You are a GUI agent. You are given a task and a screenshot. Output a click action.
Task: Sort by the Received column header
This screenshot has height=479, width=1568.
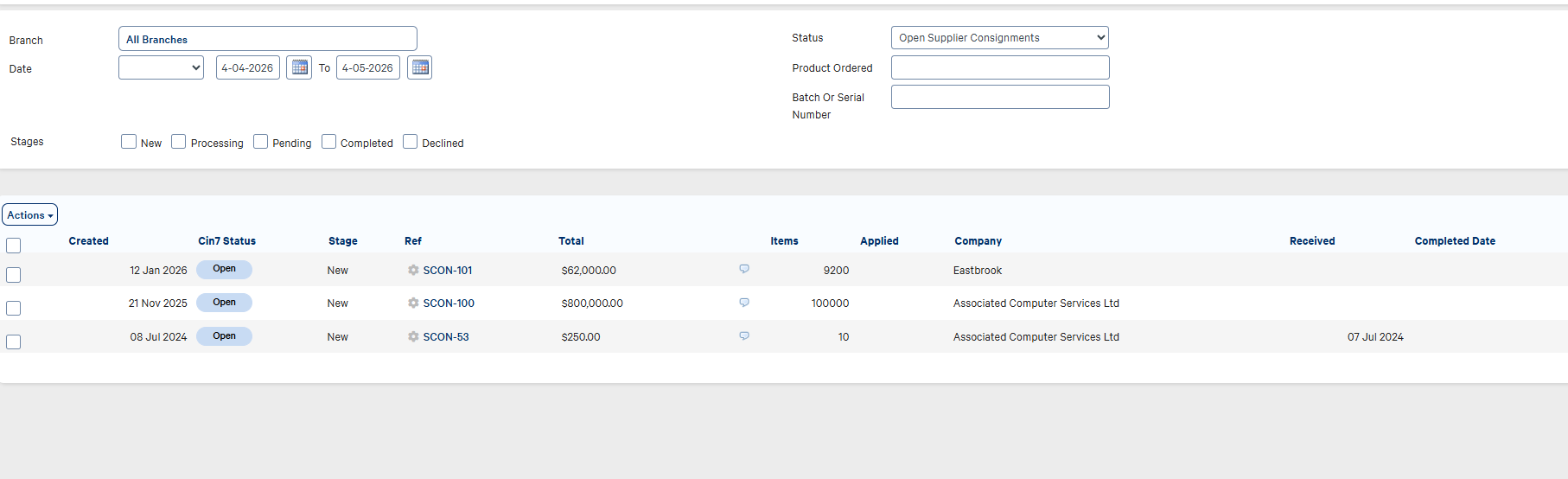[1312, 241]
